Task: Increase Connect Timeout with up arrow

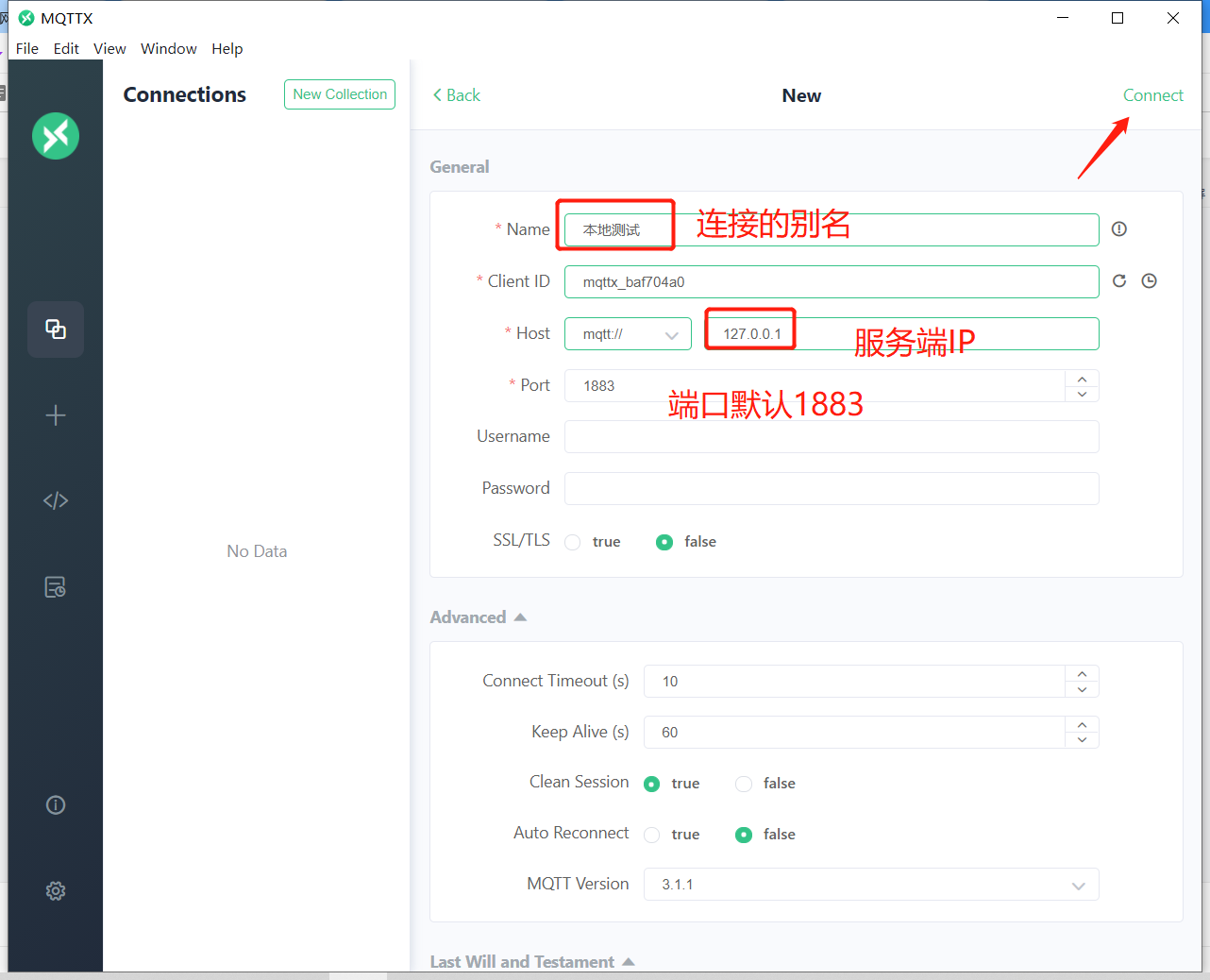Action: (1082, 673)
